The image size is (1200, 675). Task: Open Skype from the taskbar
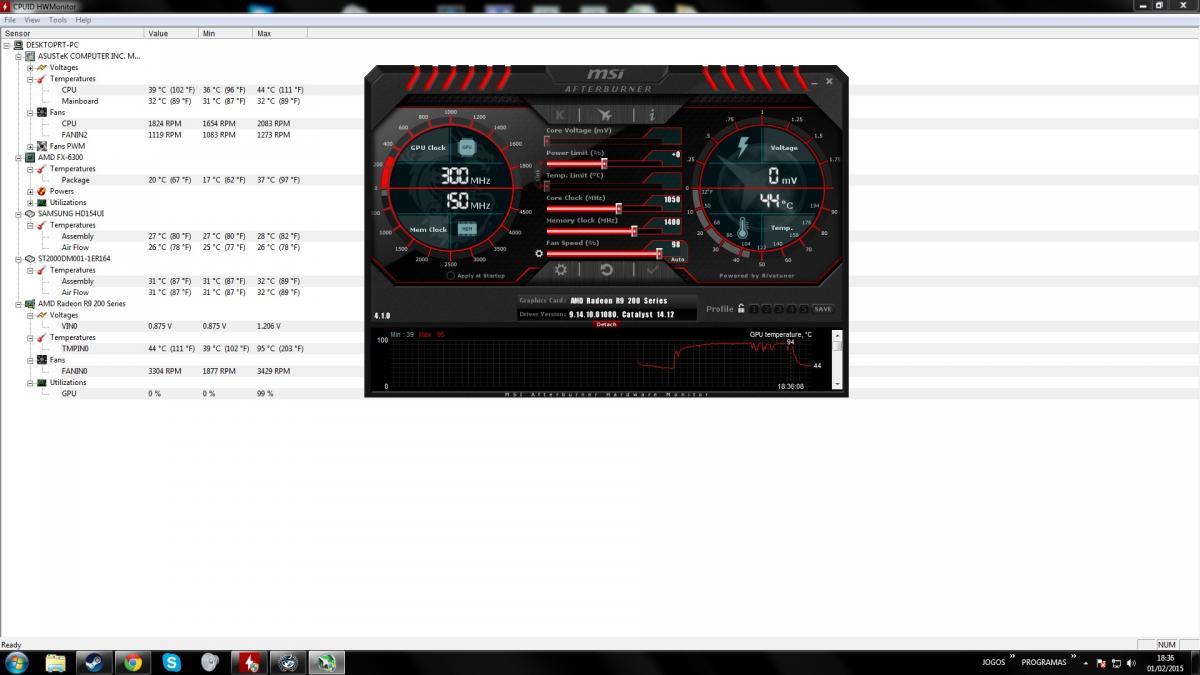(x=171, y=662)
